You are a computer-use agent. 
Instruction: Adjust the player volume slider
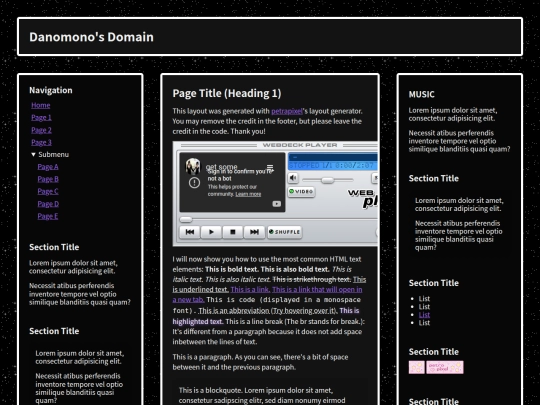pyautogui.click(x=328, y=180)
